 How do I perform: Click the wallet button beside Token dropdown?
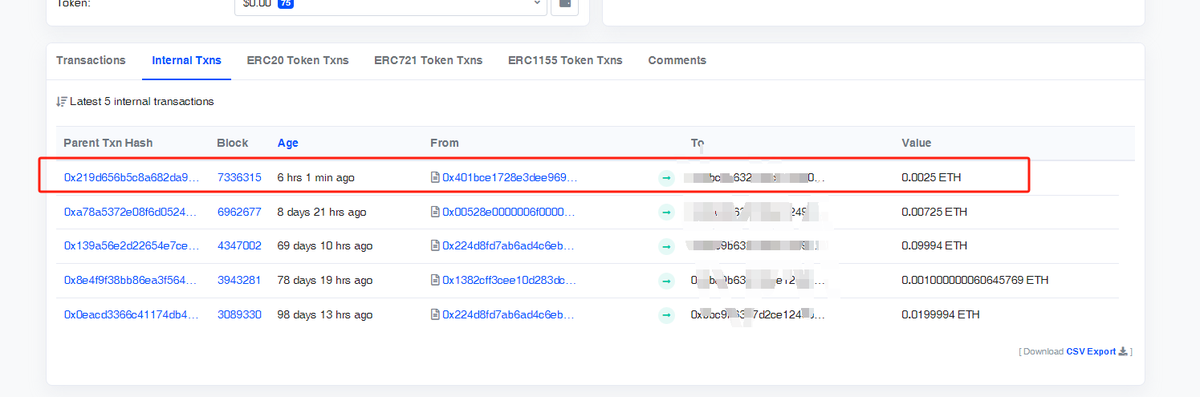coord(566,5)
